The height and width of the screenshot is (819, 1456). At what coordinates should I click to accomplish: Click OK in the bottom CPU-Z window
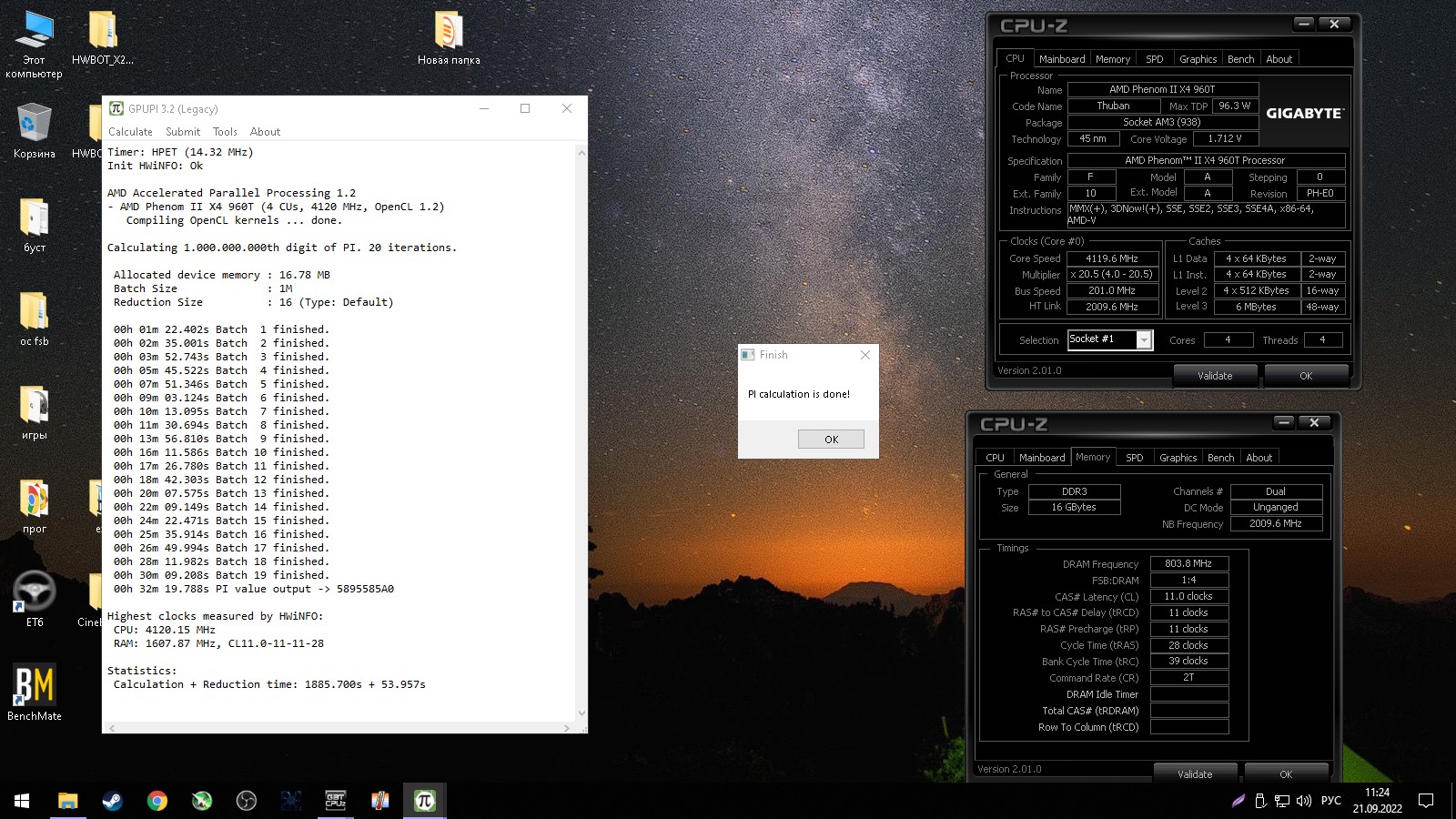(x=1286, y=774)
